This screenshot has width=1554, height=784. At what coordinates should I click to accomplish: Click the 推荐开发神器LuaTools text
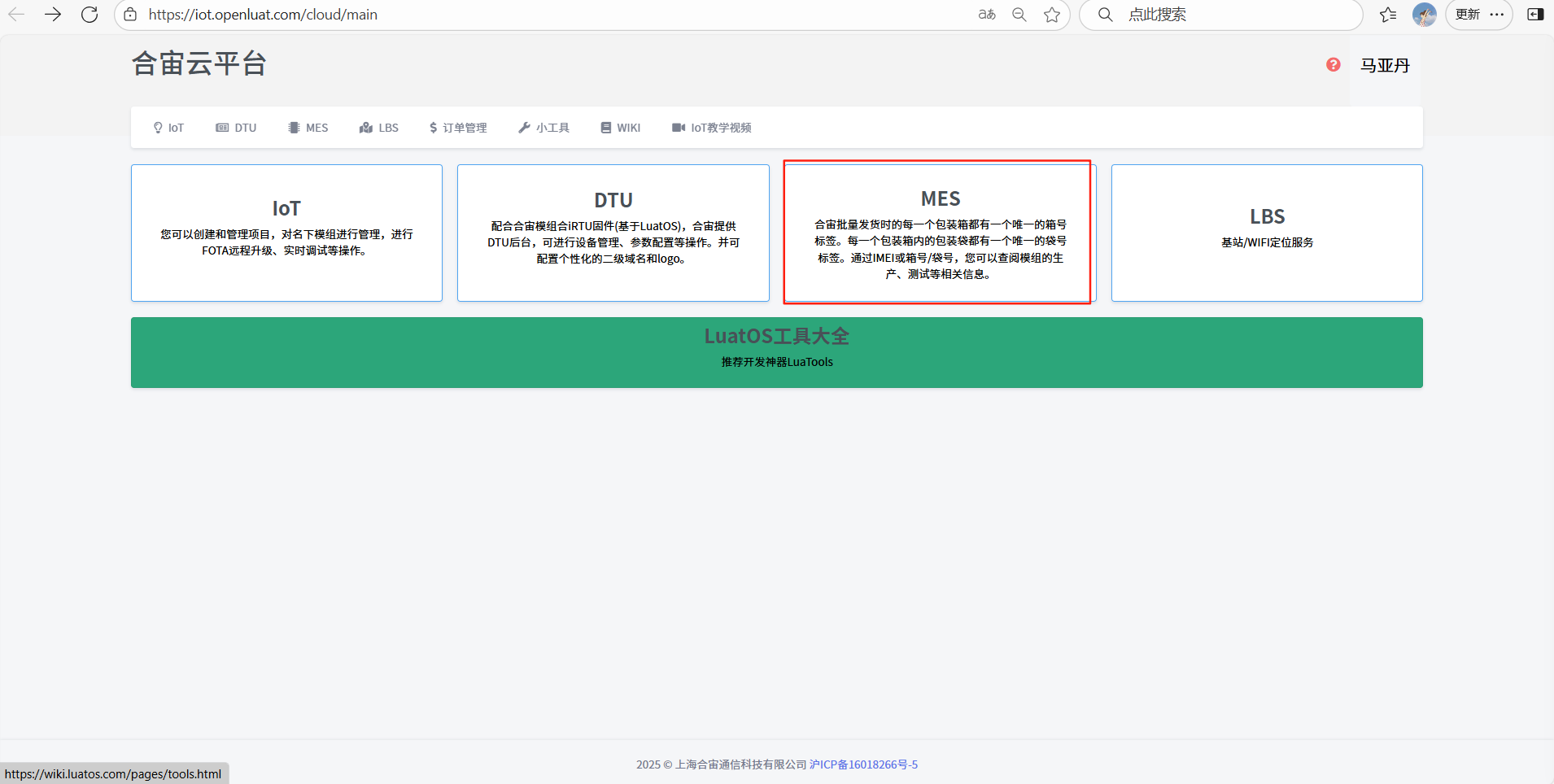click(777, 362)
